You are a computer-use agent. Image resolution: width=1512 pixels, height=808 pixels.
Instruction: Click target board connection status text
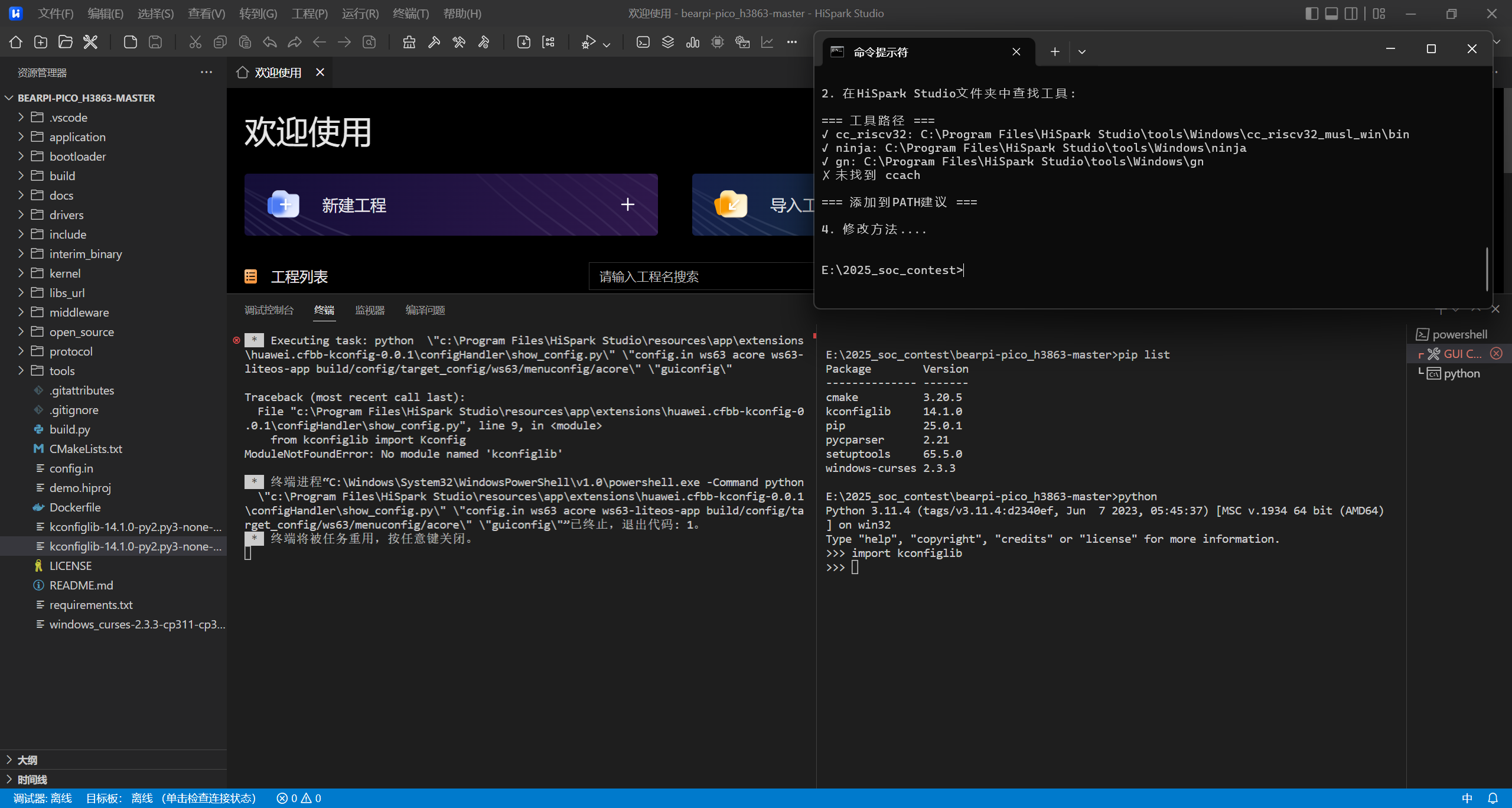[x=171, y=799]
